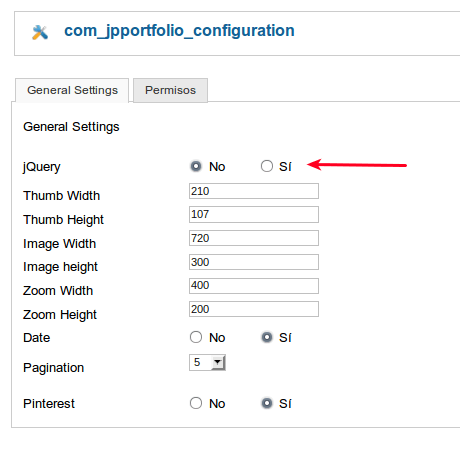Click the Pagination dropdown arrow button
The image size is (460, 455).
(218, 362)
